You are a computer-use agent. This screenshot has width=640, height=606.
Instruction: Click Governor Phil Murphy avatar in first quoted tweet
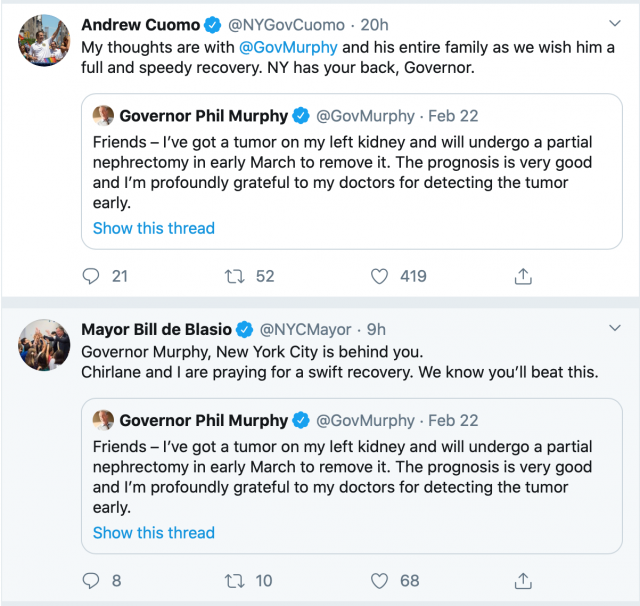coord(103,115)
